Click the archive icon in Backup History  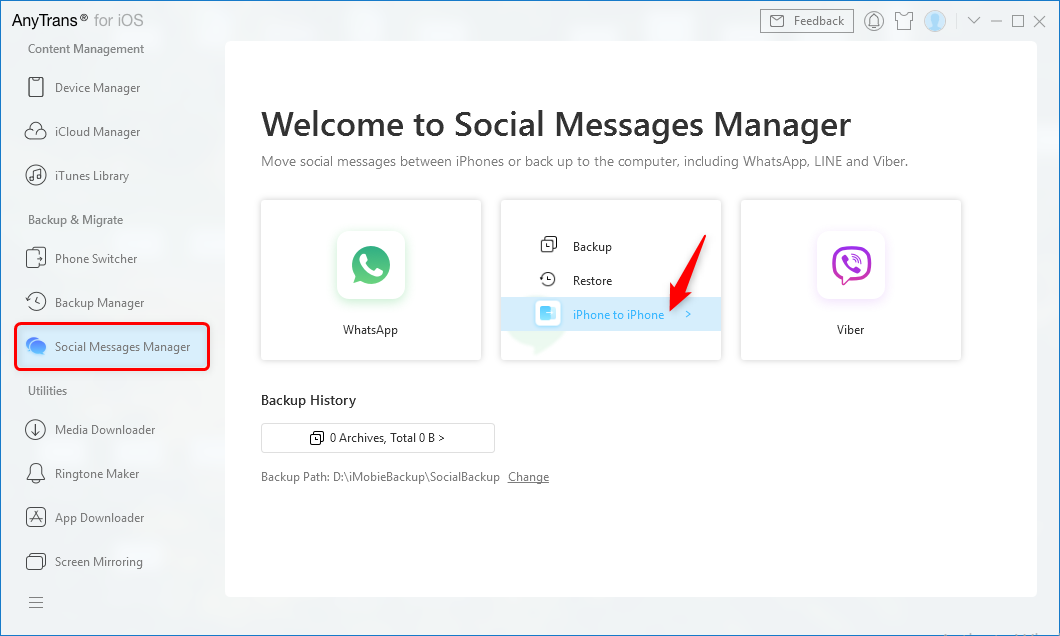click(x=316, y=438)
